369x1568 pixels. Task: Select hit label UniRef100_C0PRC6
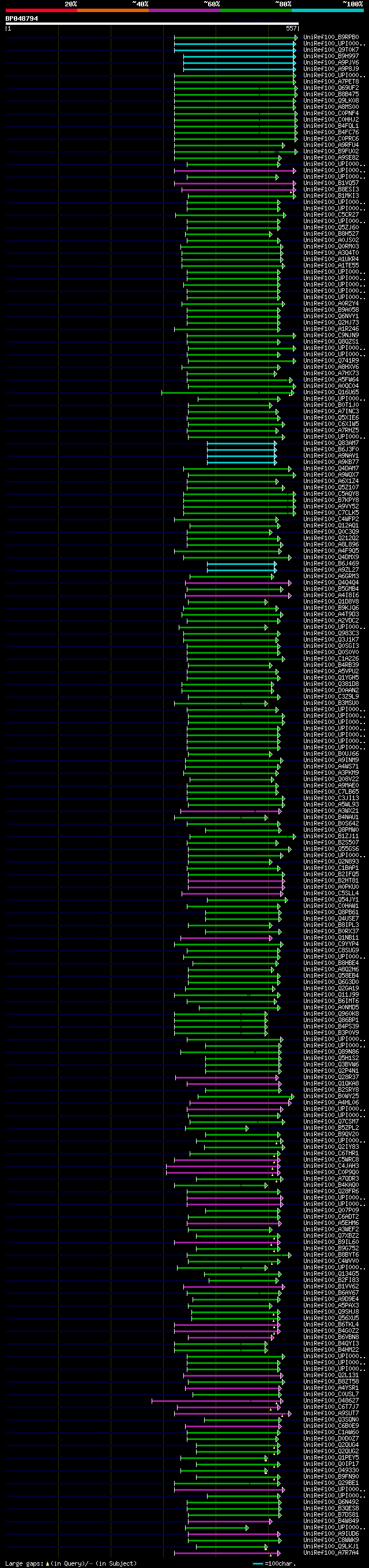point(332,139)
